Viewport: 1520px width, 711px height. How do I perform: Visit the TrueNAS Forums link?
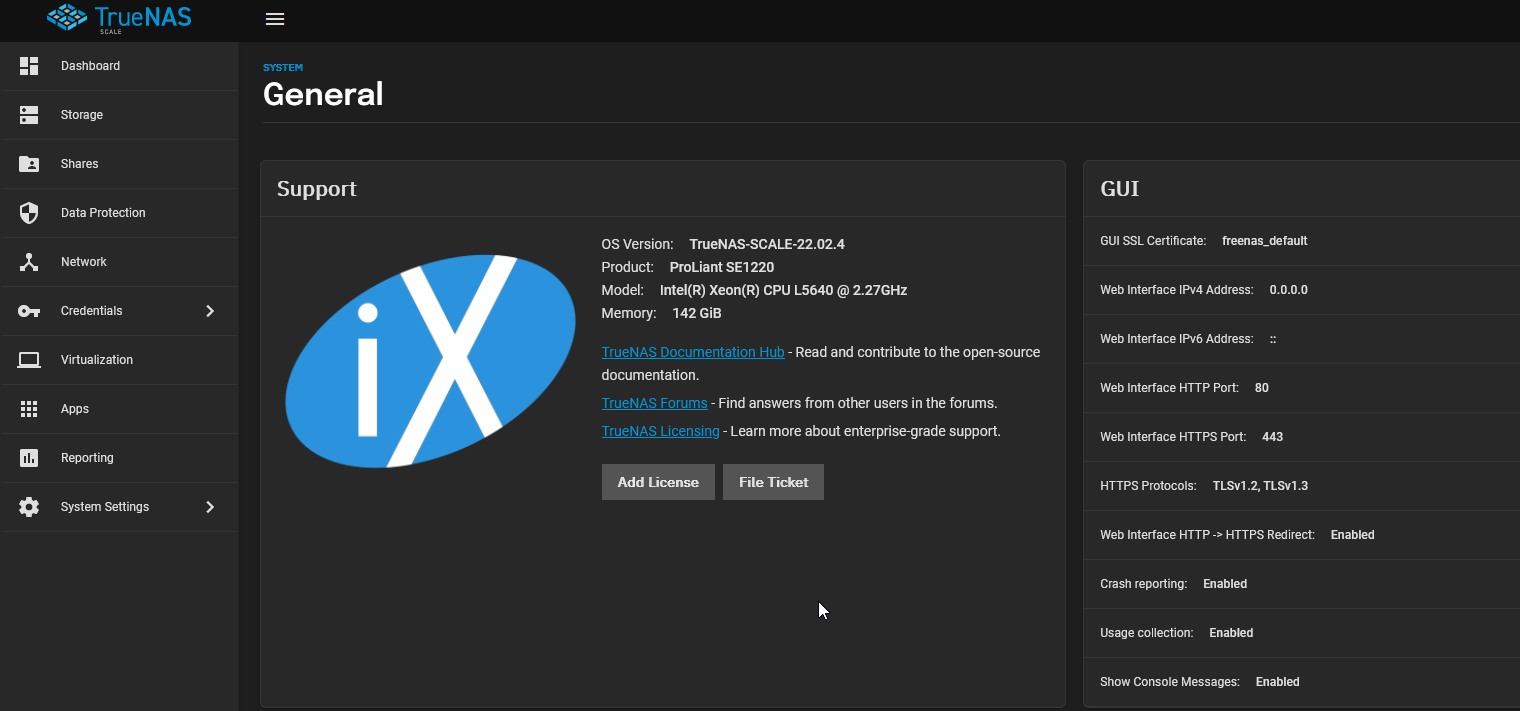[x=654, y=403]
